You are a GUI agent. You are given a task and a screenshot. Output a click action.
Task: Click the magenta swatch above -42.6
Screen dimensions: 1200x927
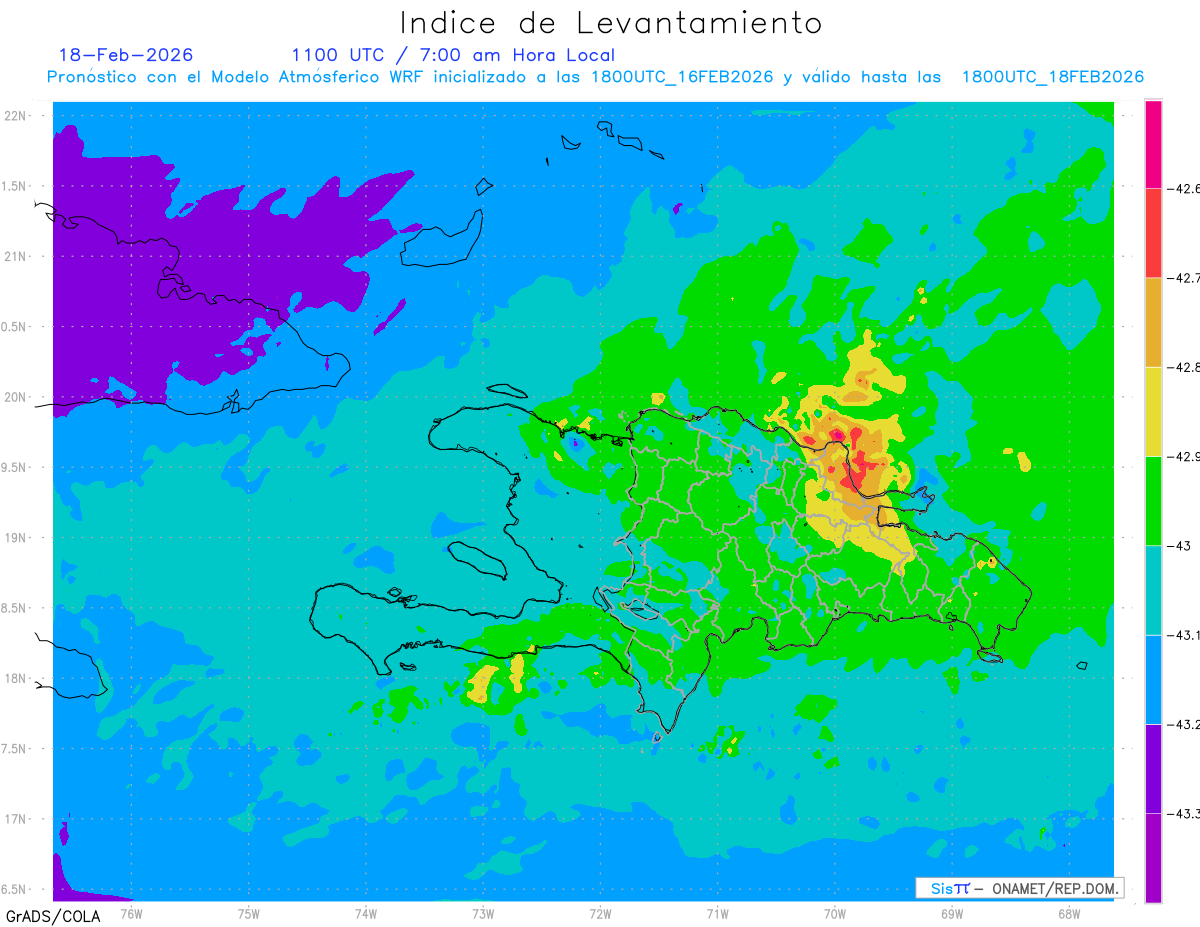[1153, 144]
